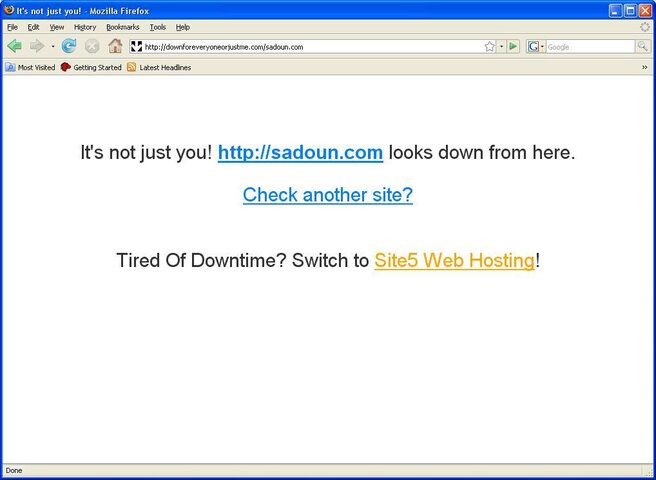656x480 pixels.
Task: Follow the http://sadoun.com link
Action: (300, 152)
